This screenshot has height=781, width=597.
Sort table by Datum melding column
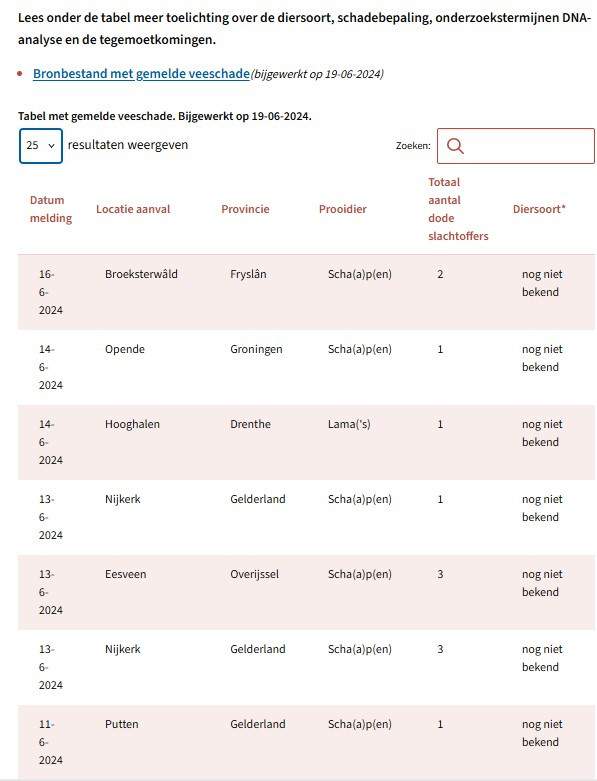51,209
